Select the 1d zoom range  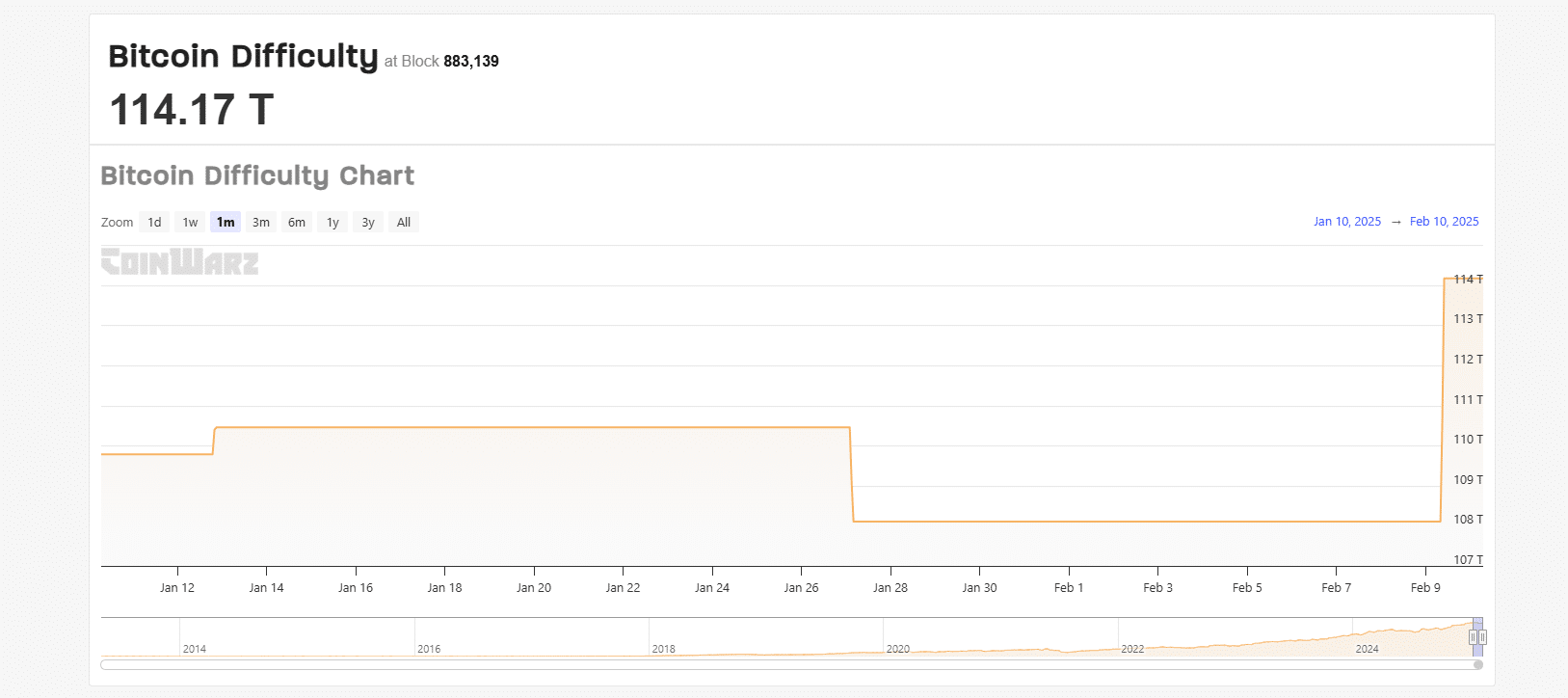[154, 222]
